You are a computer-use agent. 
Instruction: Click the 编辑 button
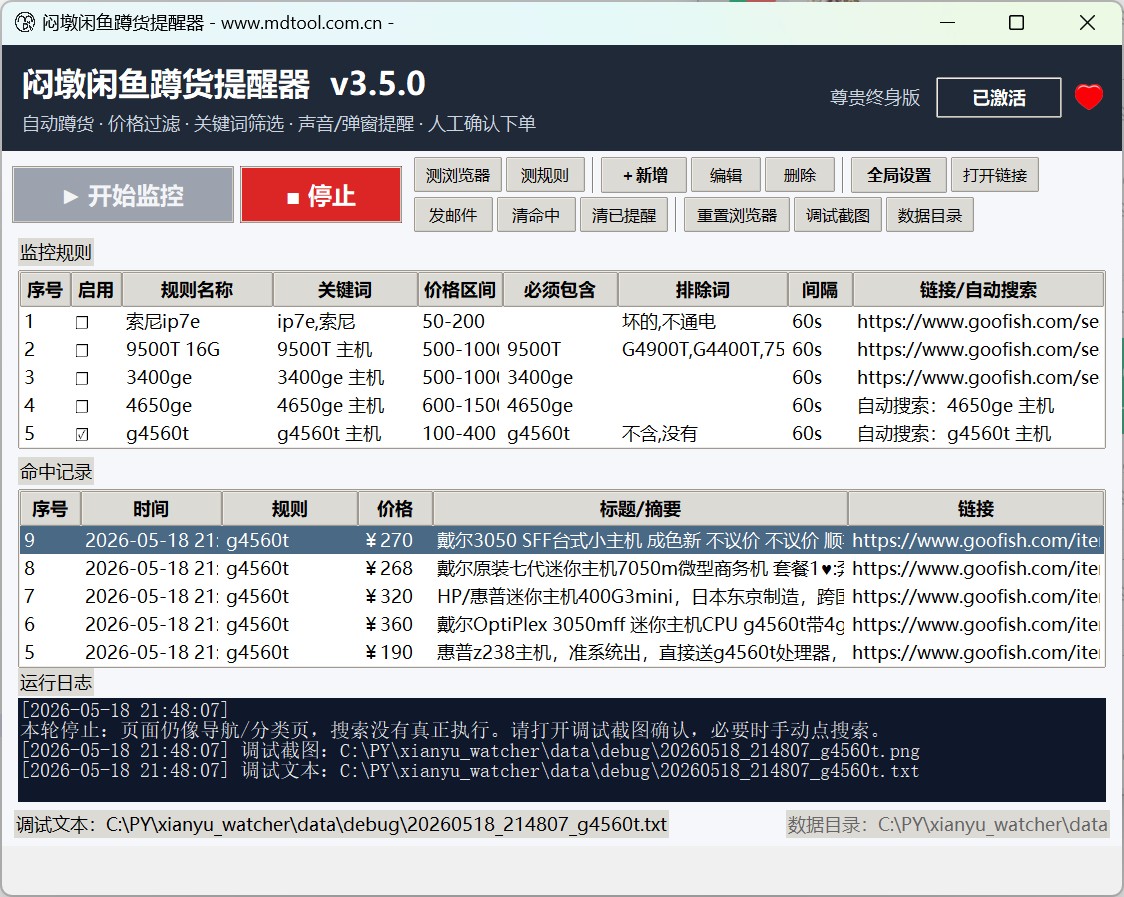(x=725, y=175)
